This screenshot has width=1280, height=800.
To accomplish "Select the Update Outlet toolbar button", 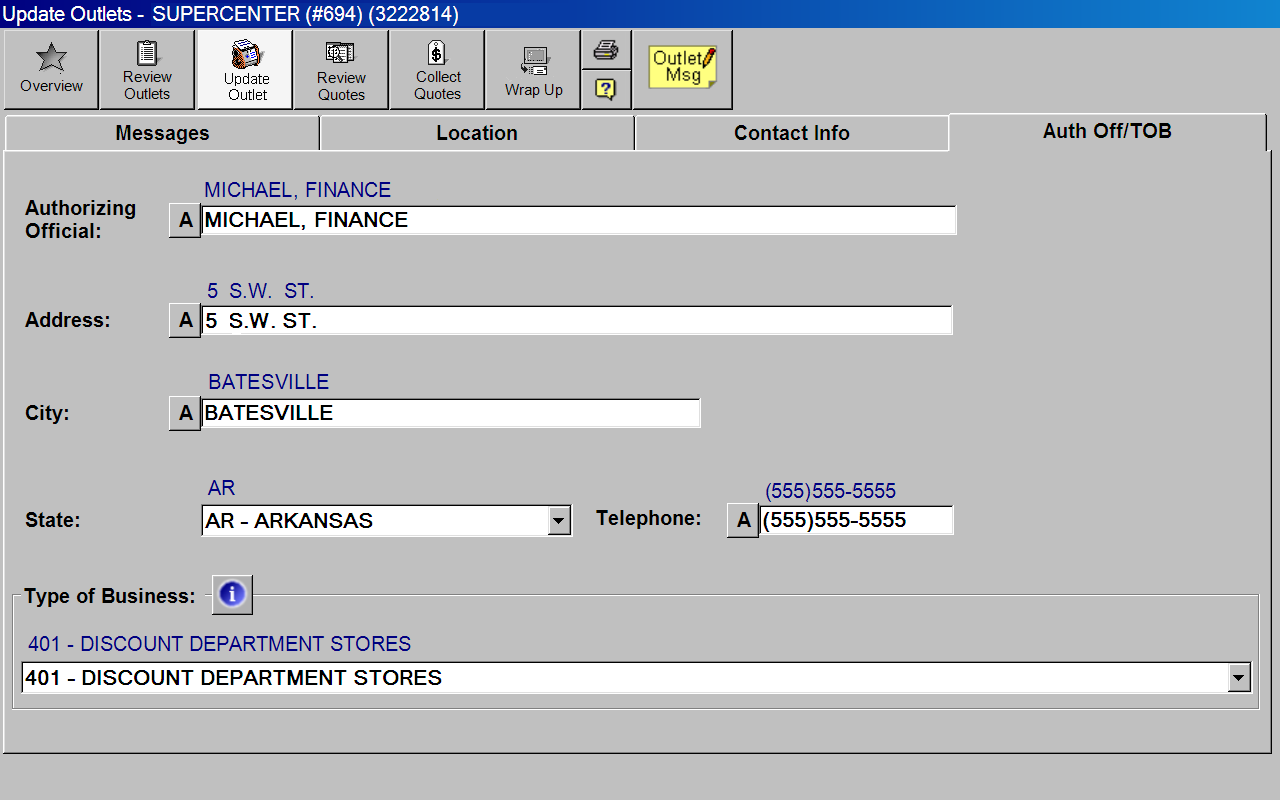I will pyautogui.click(x=245, y=69).
